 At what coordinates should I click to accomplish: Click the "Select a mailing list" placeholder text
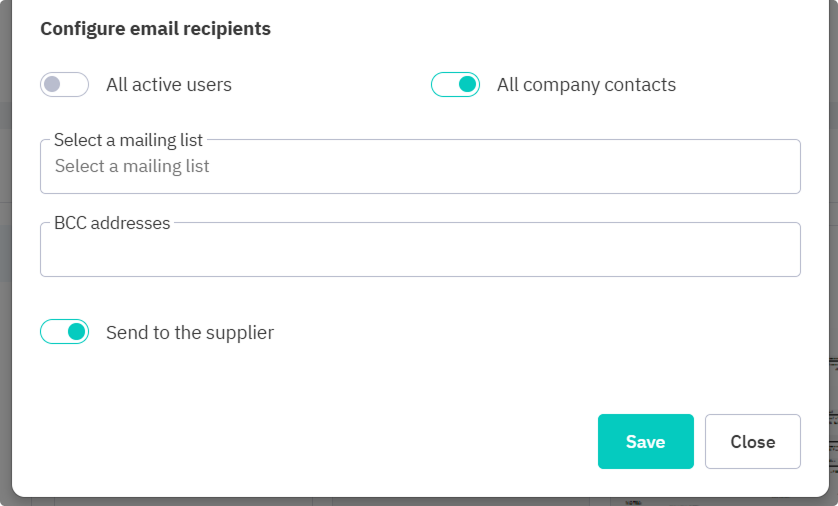click(132, 166)
